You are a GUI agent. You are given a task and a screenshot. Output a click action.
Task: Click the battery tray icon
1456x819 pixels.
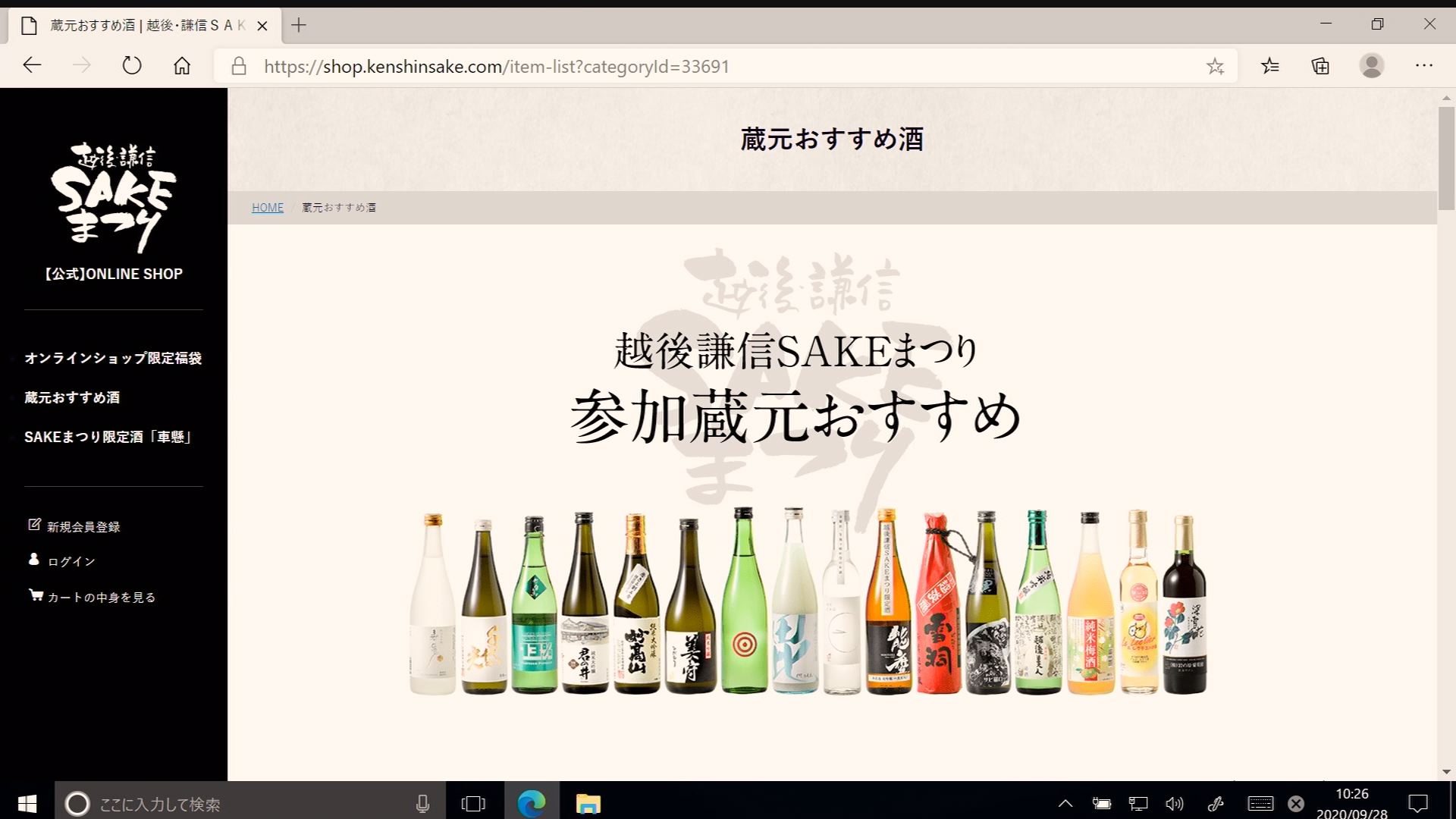click(1102, 803)
